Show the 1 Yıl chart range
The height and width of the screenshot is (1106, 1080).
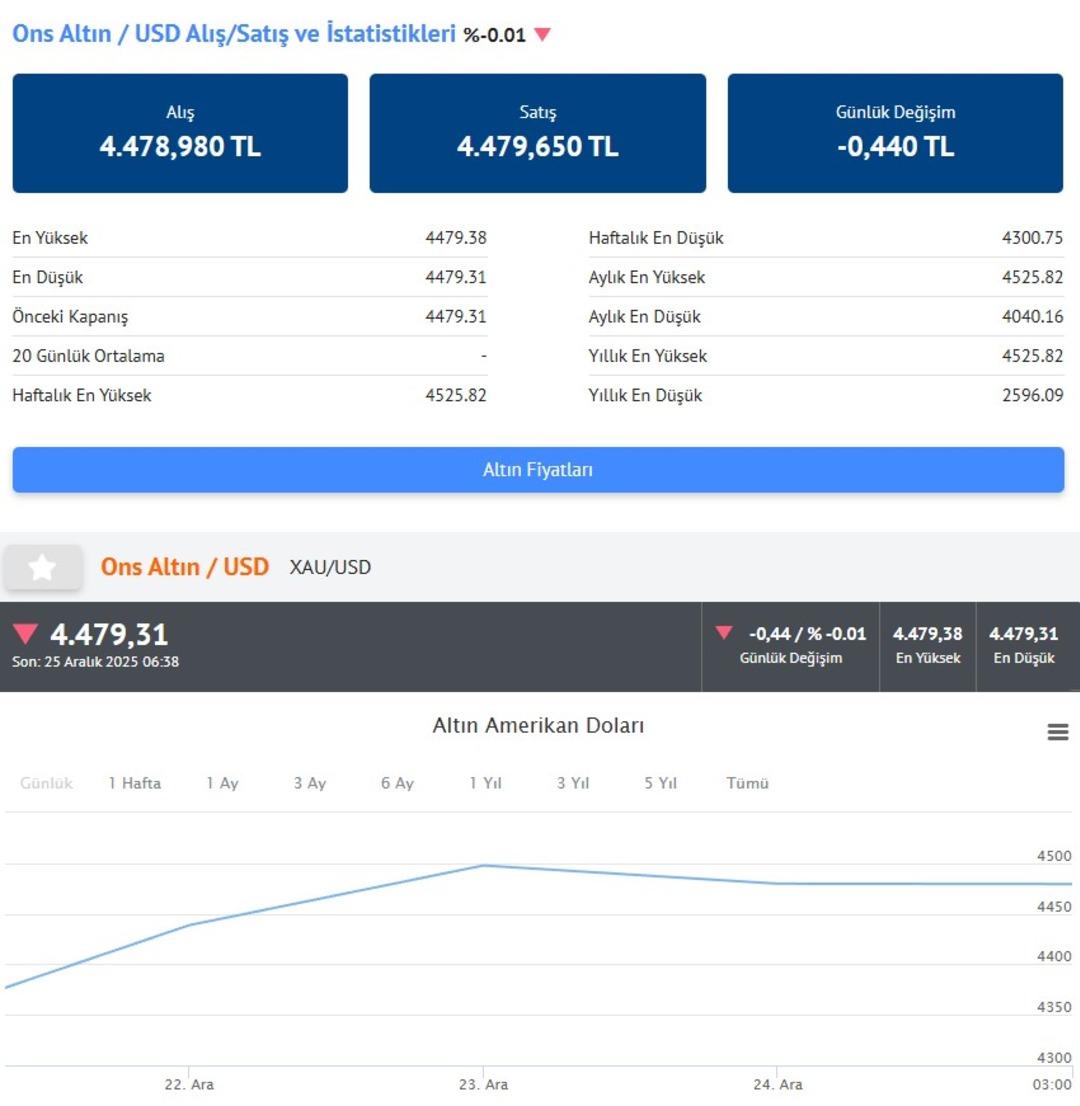click(485, 783)
